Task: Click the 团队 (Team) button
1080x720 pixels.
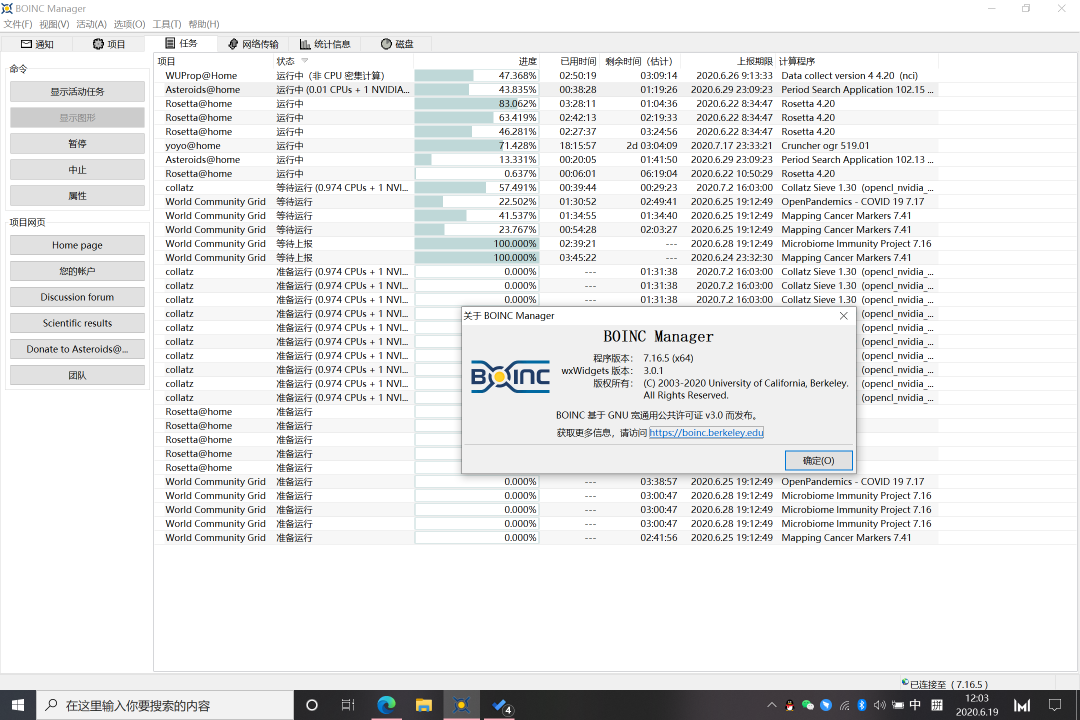Action: [x=77, y=376]
